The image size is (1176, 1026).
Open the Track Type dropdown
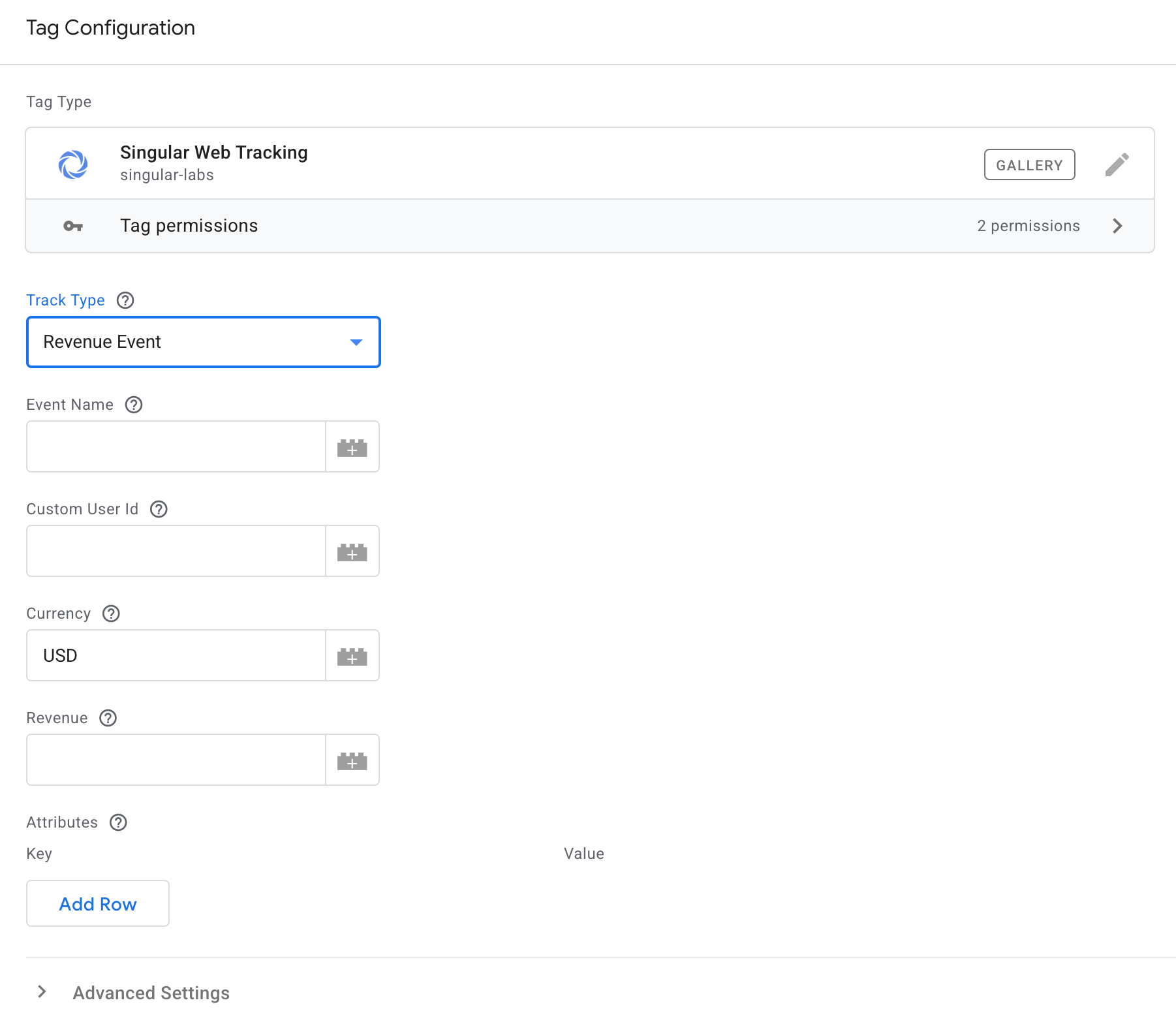pos(203,342)
